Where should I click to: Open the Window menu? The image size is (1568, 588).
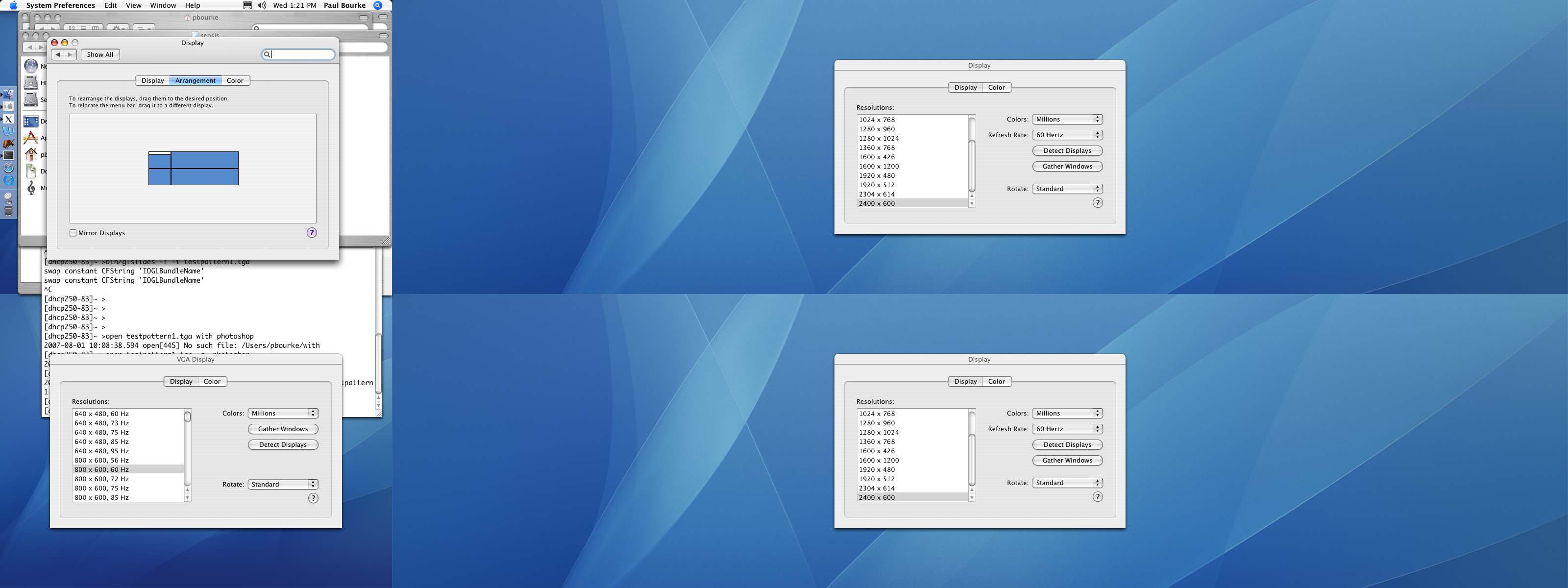[163, 5]
